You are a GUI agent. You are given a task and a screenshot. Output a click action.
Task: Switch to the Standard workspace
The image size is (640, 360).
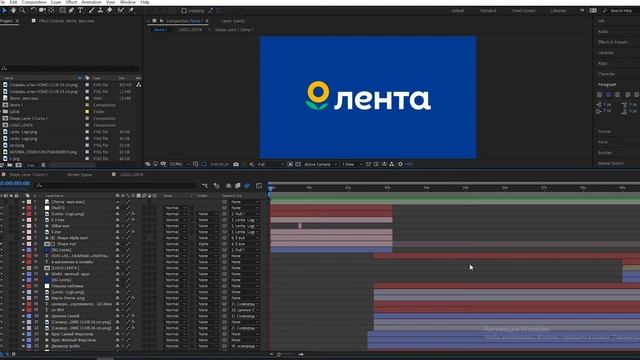488,11
